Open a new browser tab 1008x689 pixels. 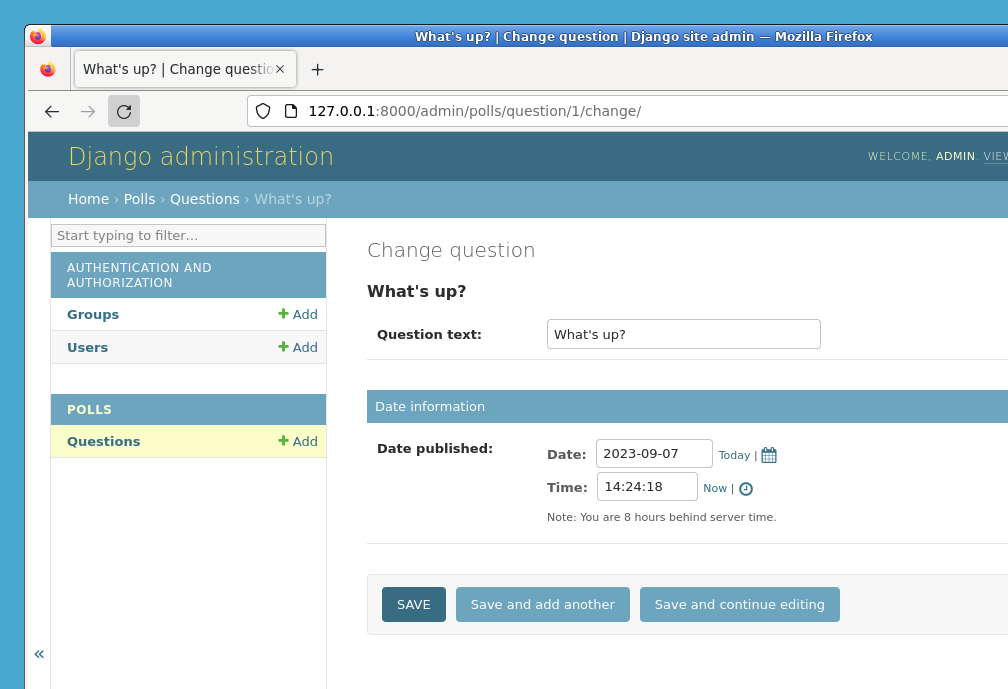317,69
